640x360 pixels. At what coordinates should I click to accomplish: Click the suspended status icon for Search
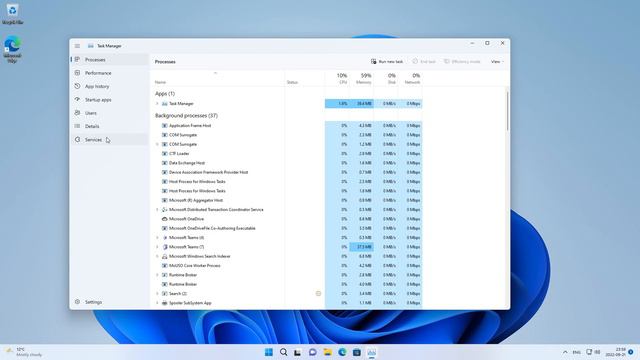[318, 293]
